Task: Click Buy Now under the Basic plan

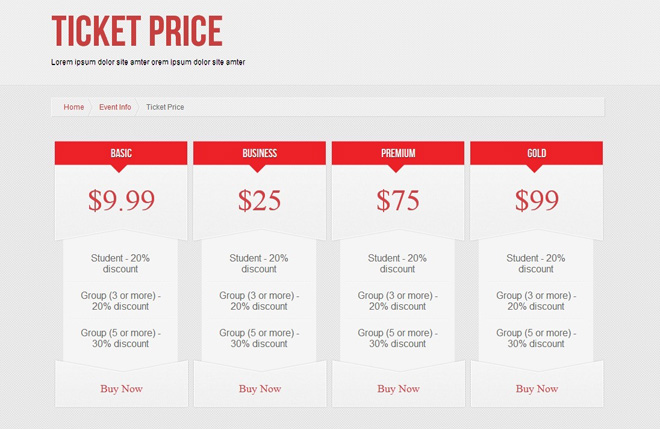Action: (121, 388)
